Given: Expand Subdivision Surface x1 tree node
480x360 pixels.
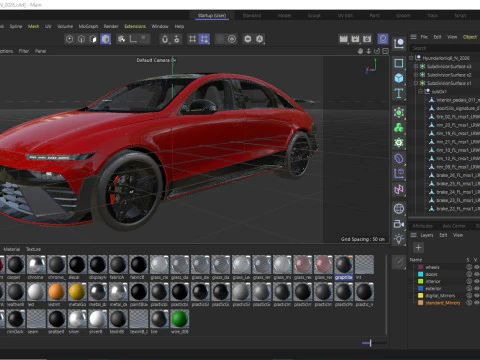Looking at the screenshot, I should point(416,83).
